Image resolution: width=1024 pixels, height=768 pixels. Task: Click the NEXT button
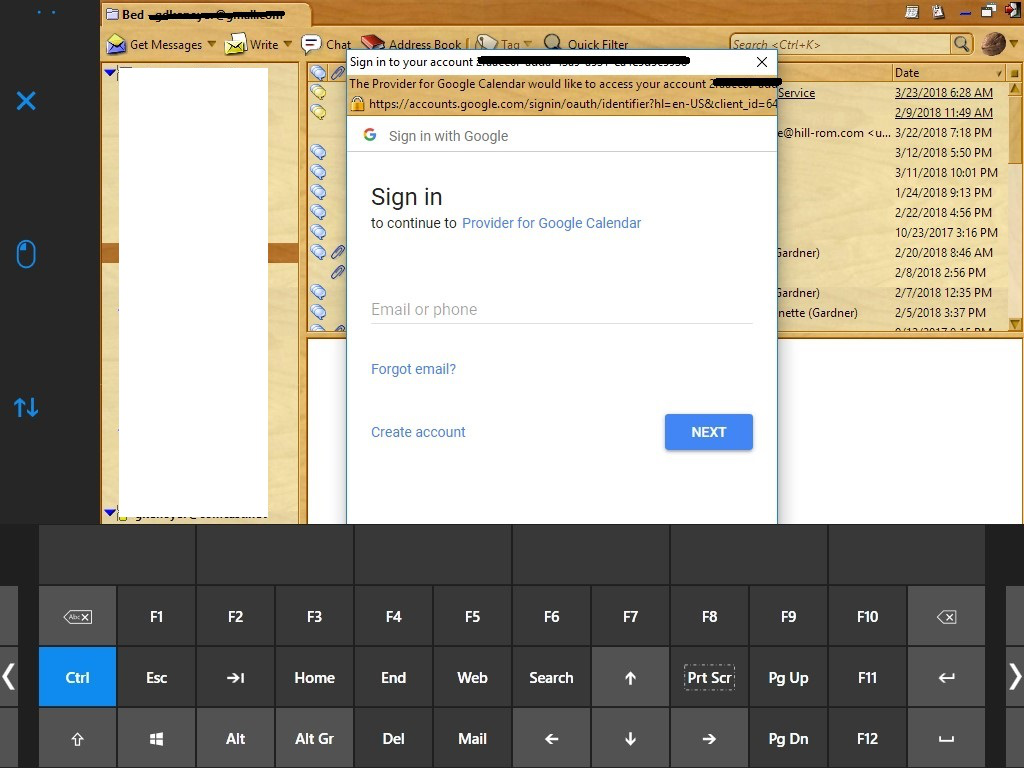(x=709, y=432)
